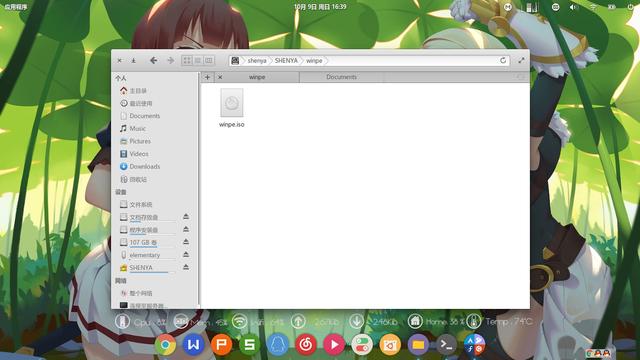Open Files from the dock

(418, 345)
